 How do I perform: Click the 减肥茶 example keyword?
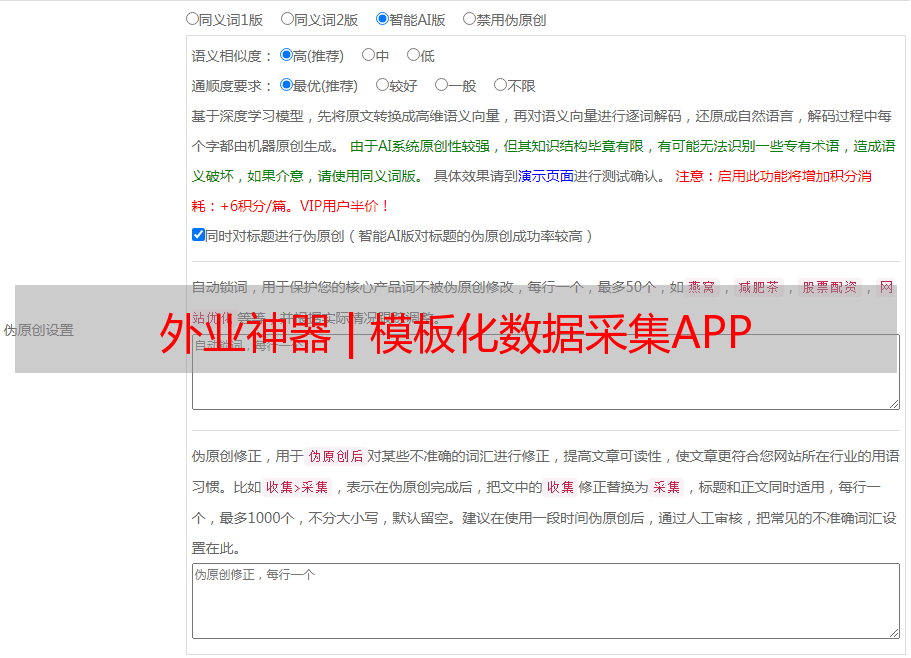(x=759, y=287)
